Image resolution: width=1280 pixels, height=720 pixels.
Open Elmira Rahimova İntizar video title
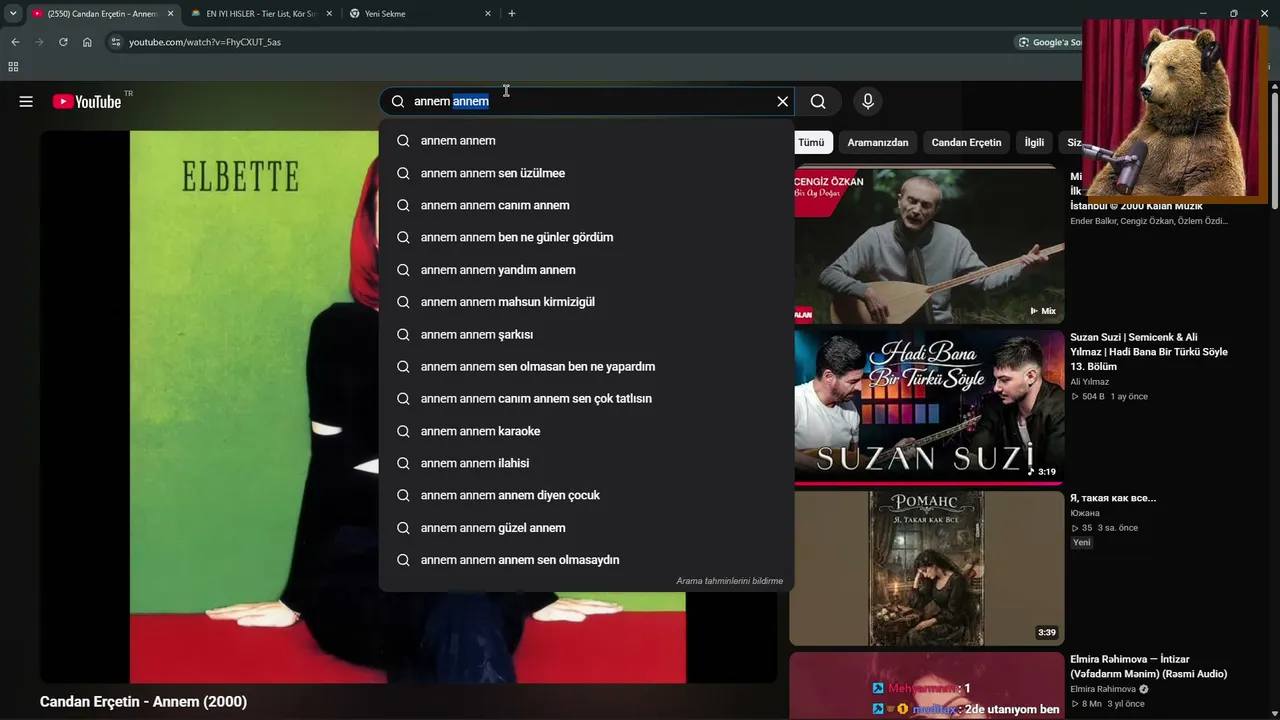coord(1149,666)
